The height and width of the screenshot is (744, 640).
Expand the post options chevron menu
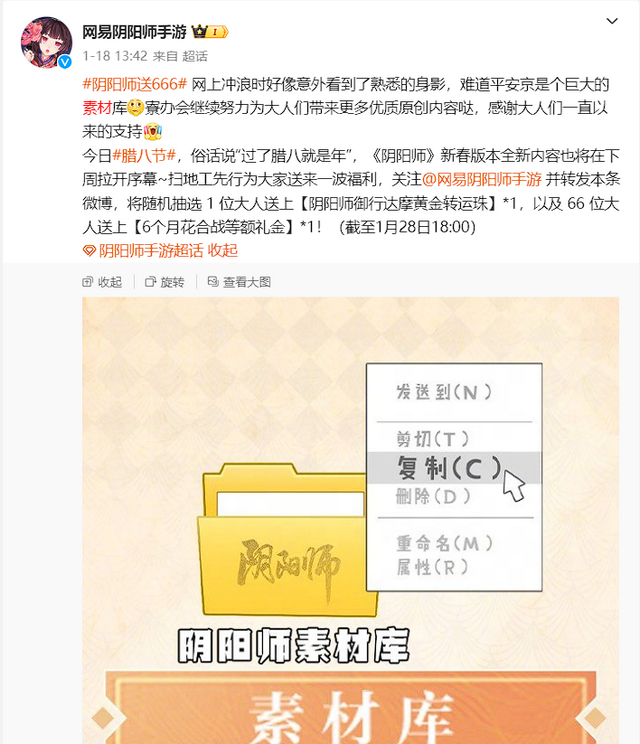click(612, 21)
